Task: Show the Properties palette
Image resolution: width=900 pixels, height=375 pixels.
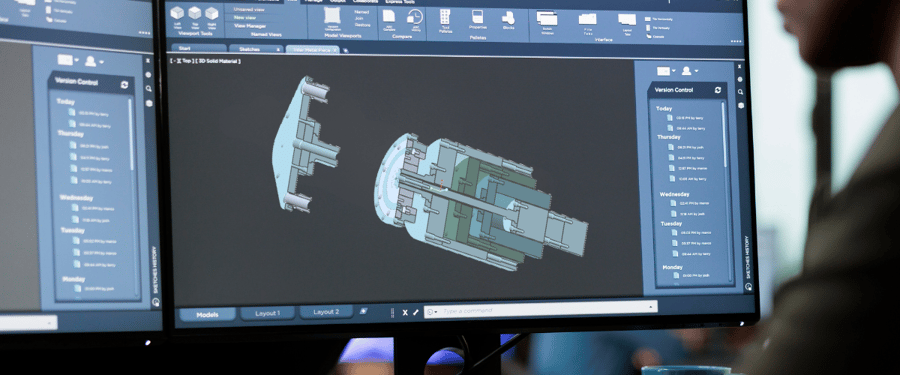Action: point(478,17)
